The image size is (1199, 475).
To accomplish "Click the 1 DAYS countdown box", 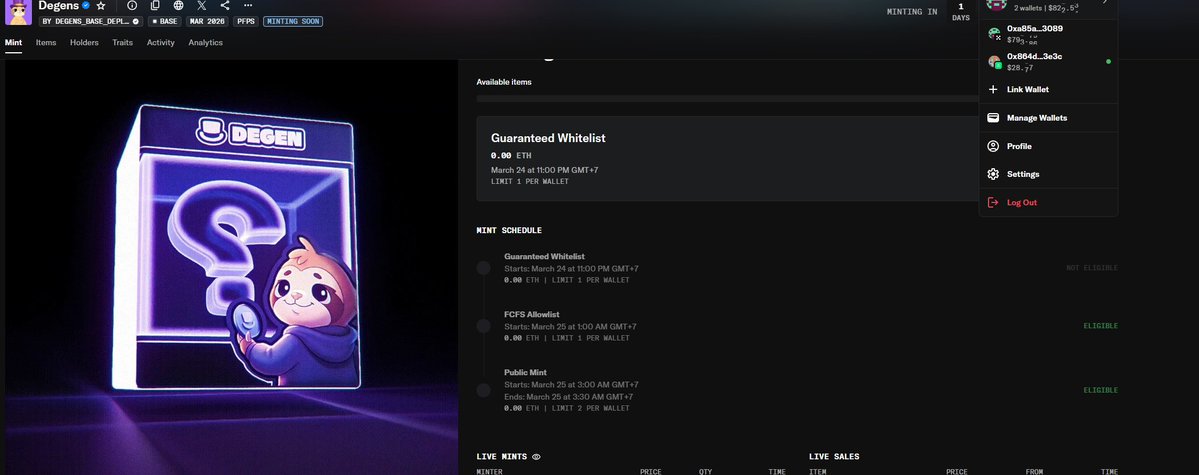I will (x=961, y=11).
